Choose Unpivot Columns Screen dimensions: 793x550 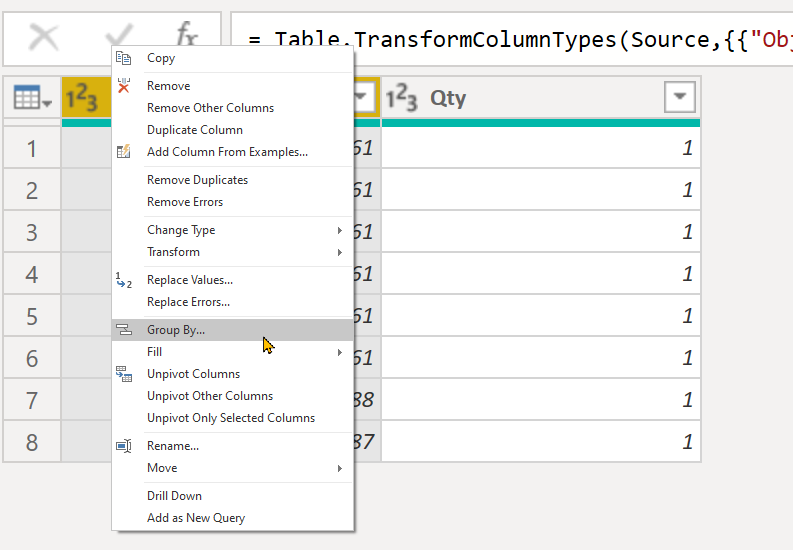232,374
